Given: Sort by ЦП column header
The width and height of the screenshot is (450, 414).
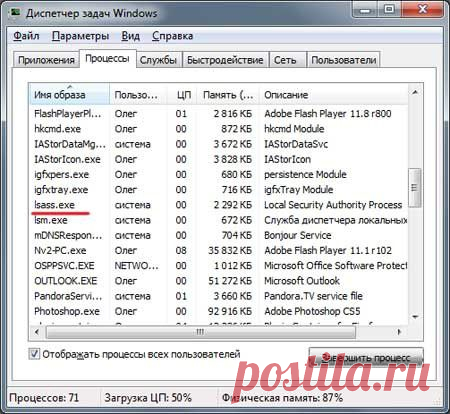Looking at the screenshot, I should pyautogui.click(x=182, y=94).
